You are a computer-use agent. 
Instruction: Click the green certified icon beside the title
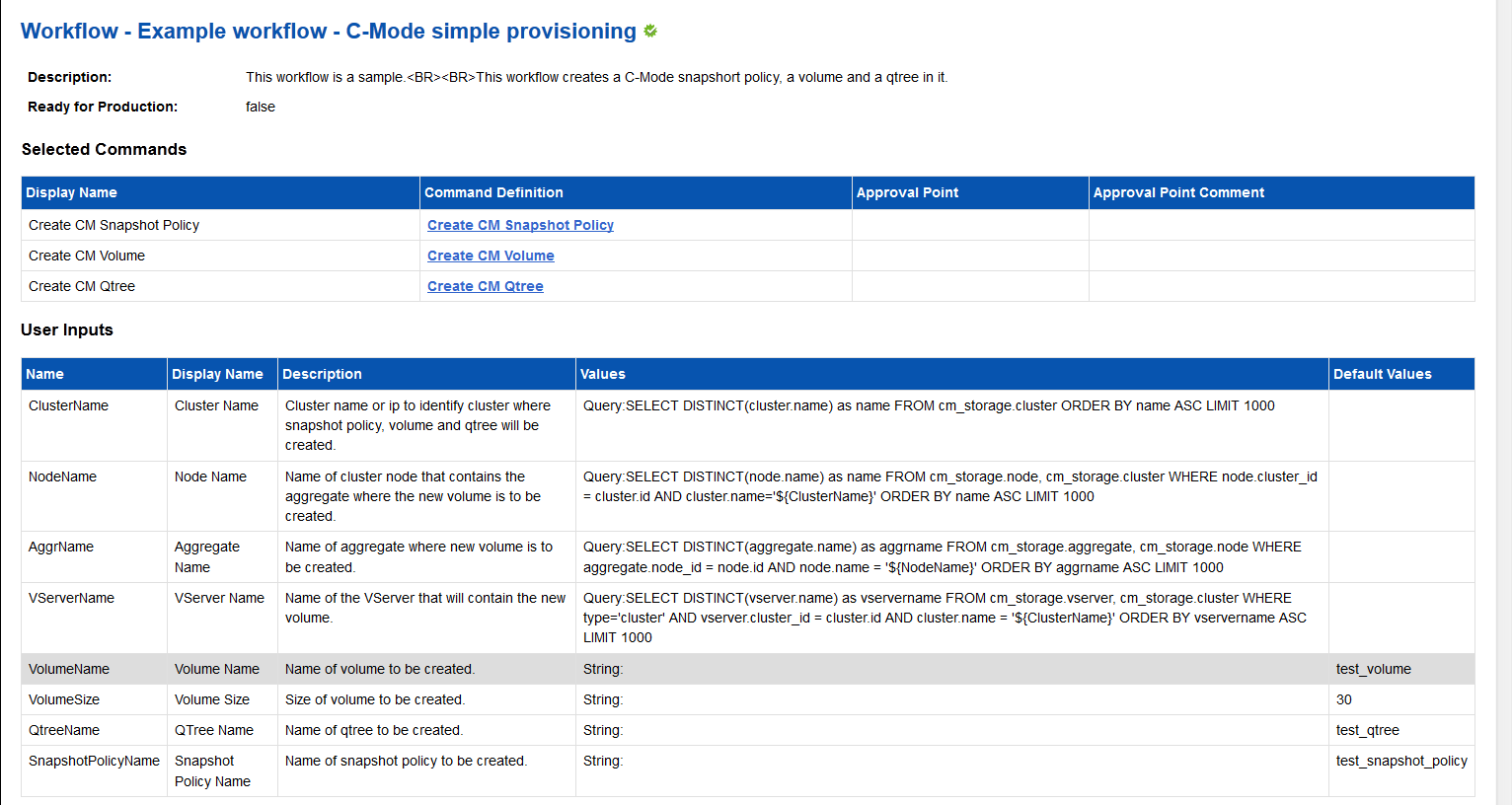point(650,32)
